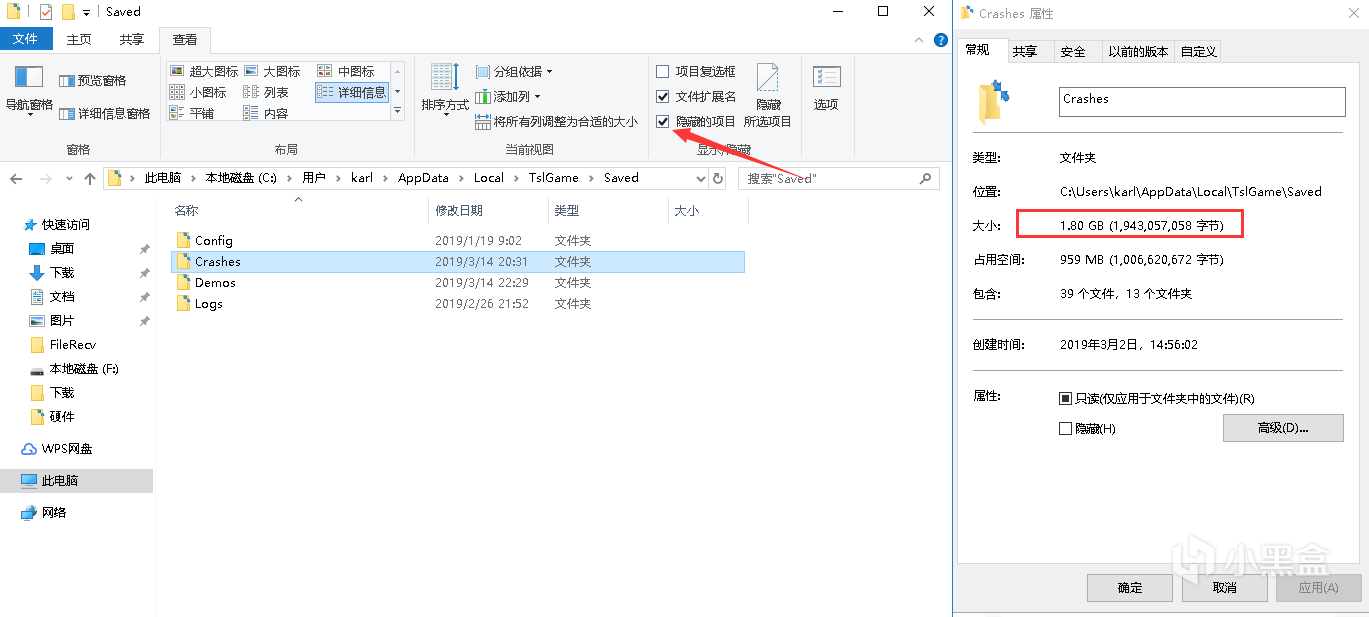Switch to Security tab in properties
The height and width of the screenshot is (617, 1369).
point(1073,51)
